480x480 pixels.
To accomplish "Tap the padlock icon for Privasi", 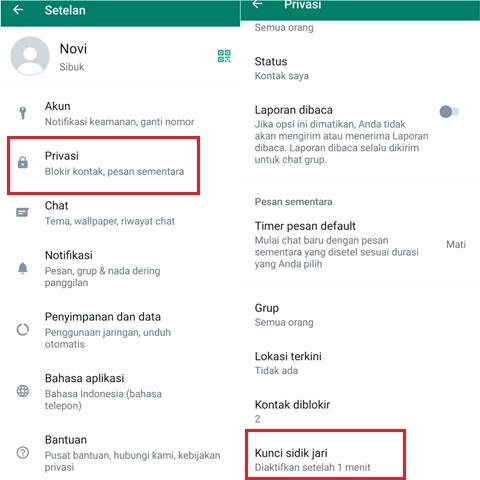I will 23,163.
